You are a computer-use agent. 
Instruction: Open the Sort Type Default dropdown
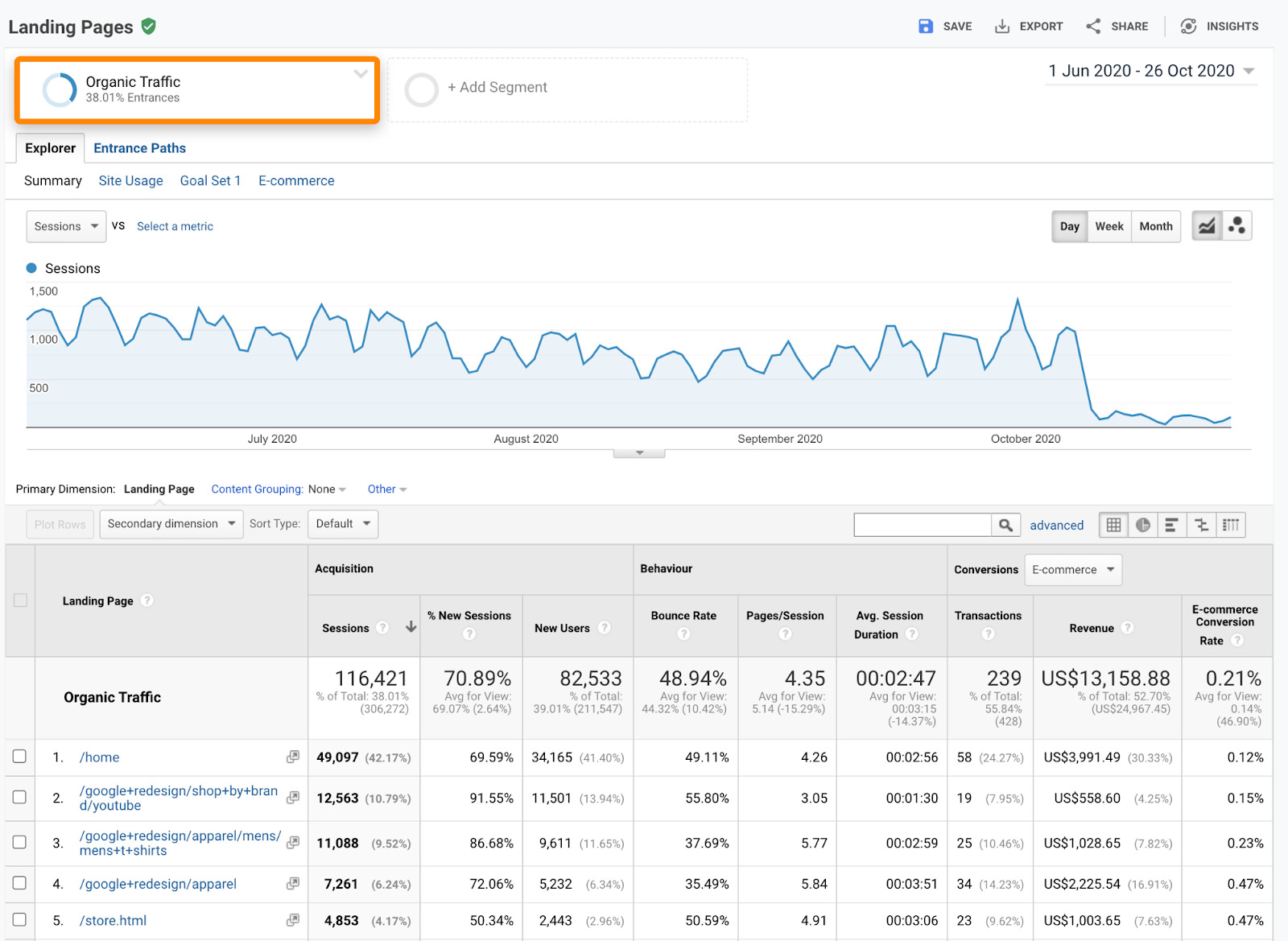342,523
